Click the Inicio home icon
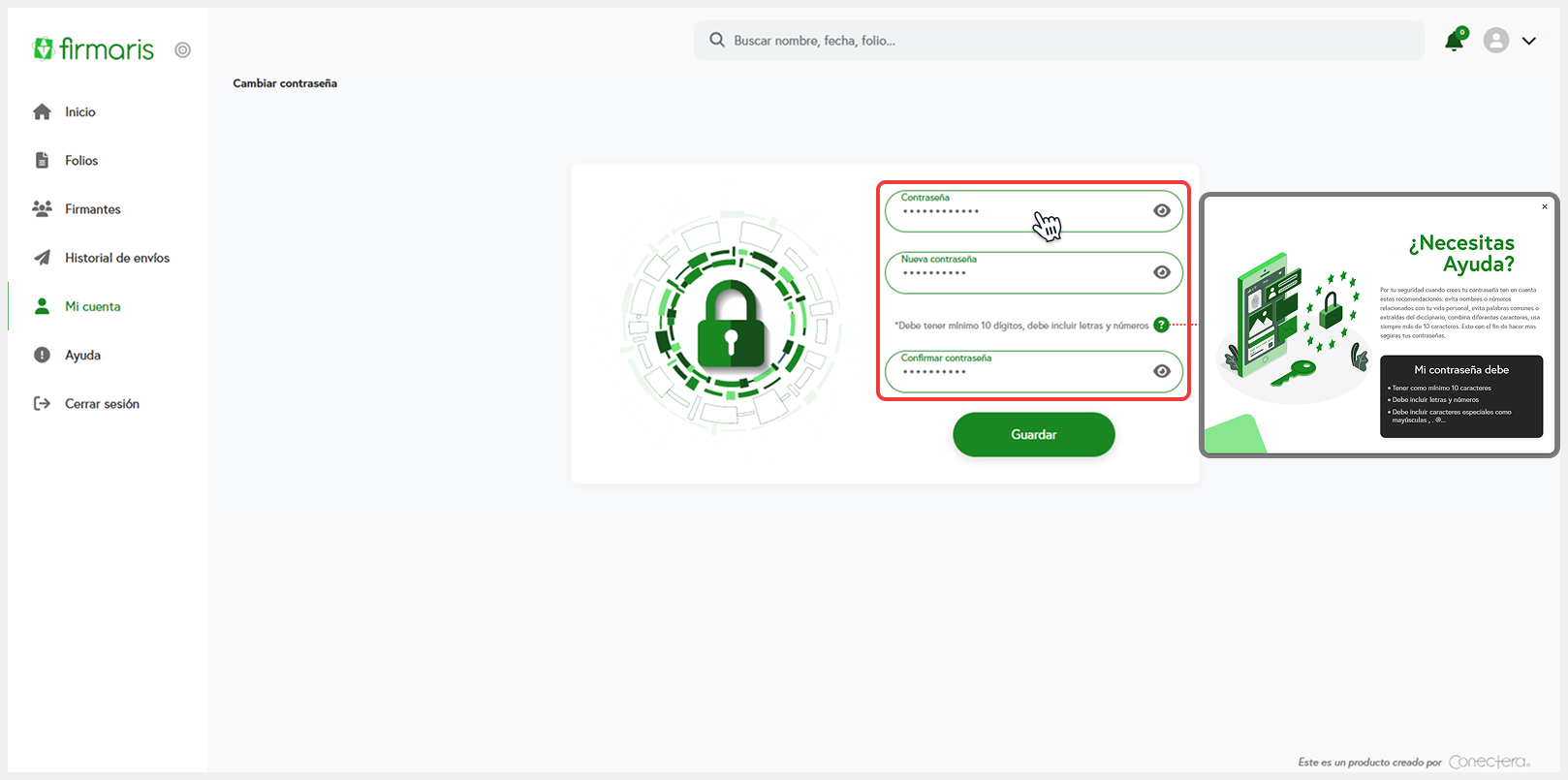This screenshot has height=780, width=1568. (42, 112)
